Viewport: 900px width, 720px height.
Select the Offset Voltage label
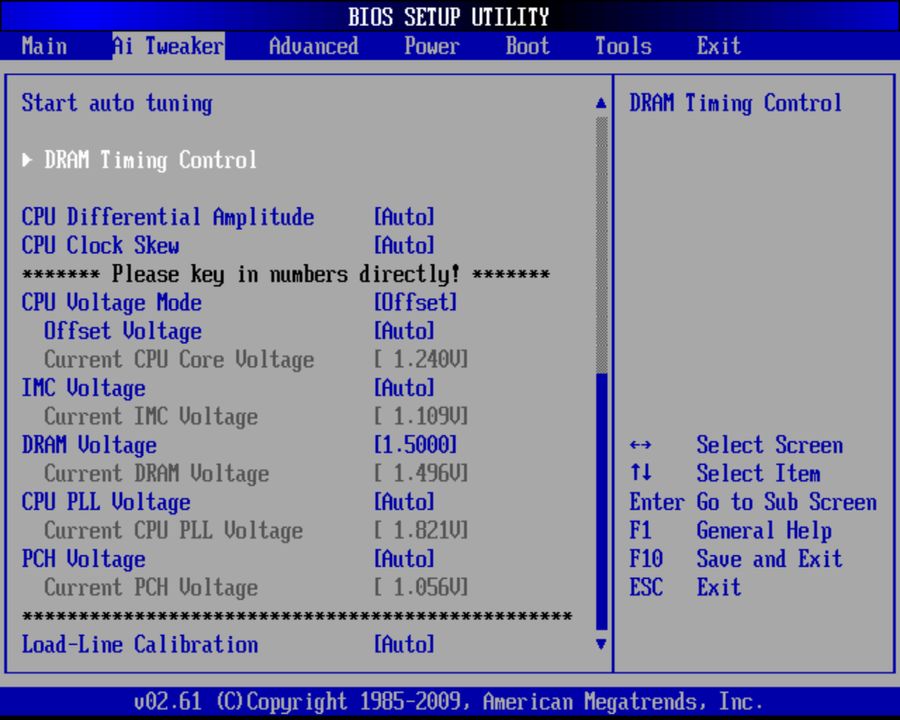click(x=123, y=331)
